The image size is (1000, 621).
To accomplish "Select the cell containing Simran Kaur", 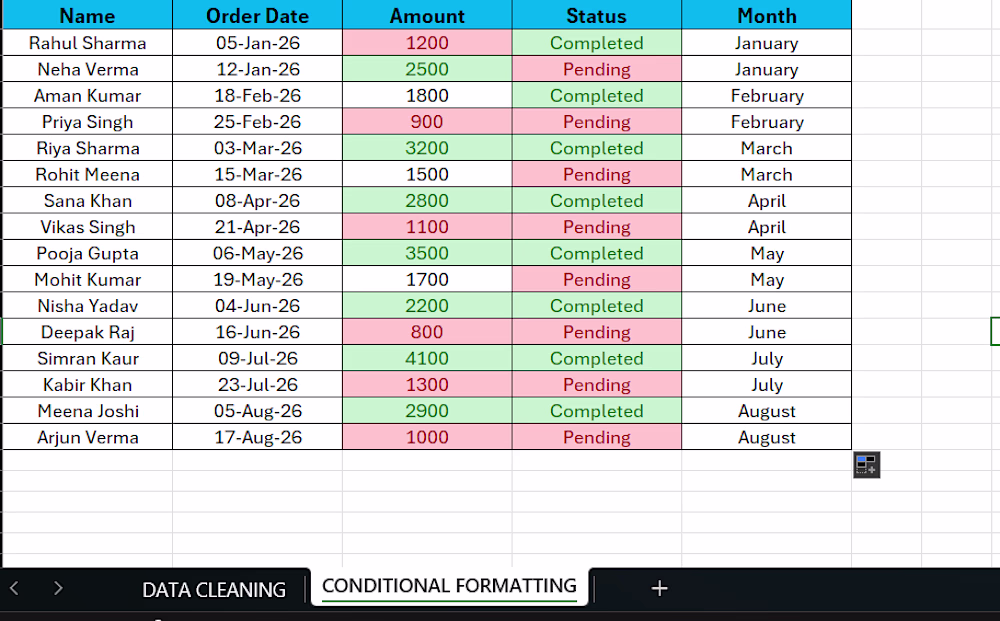I will [87, 358].
